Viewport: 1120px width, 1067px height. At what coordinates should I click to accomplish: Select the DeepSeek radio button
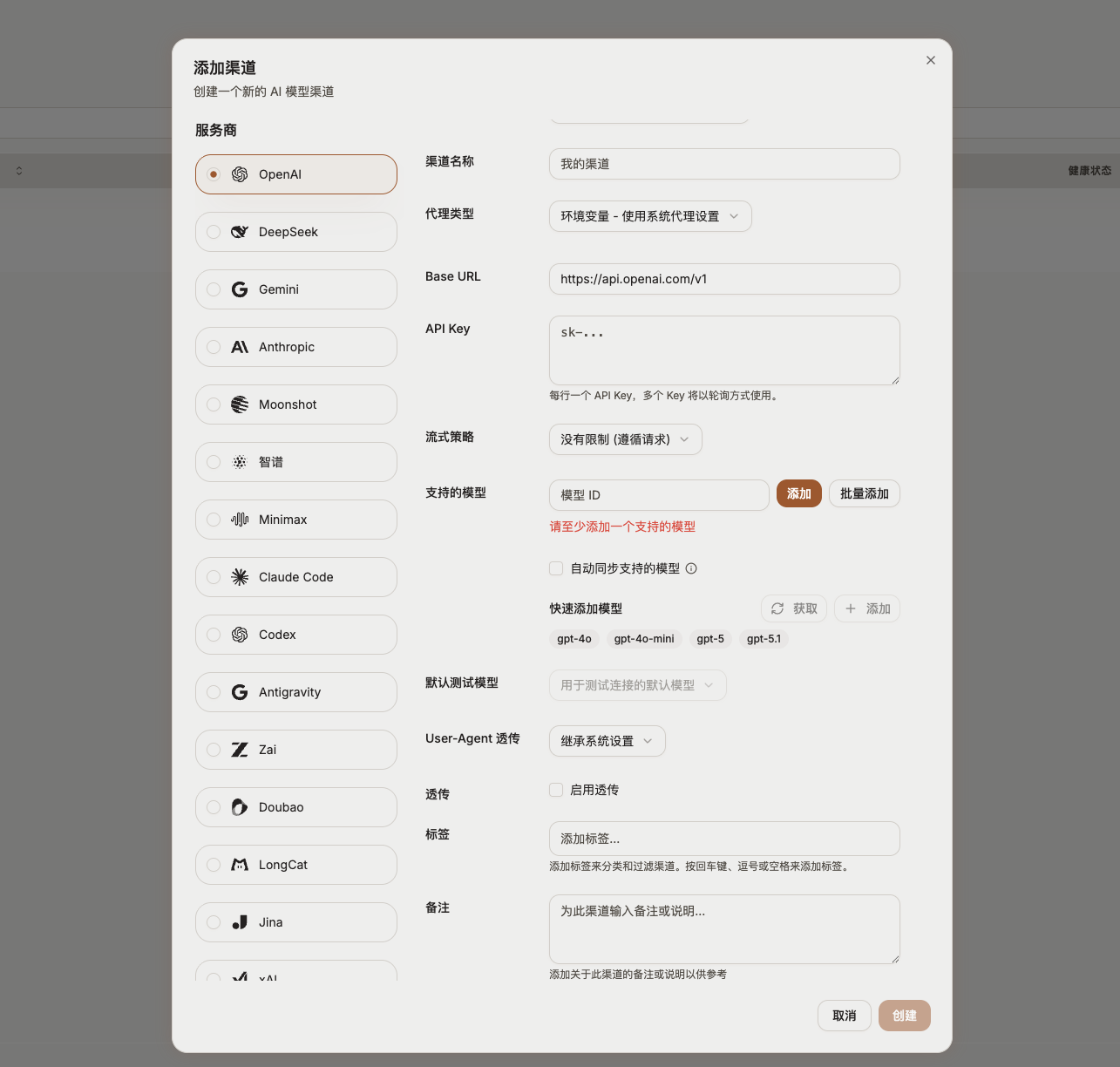click(x=214, y=232)
